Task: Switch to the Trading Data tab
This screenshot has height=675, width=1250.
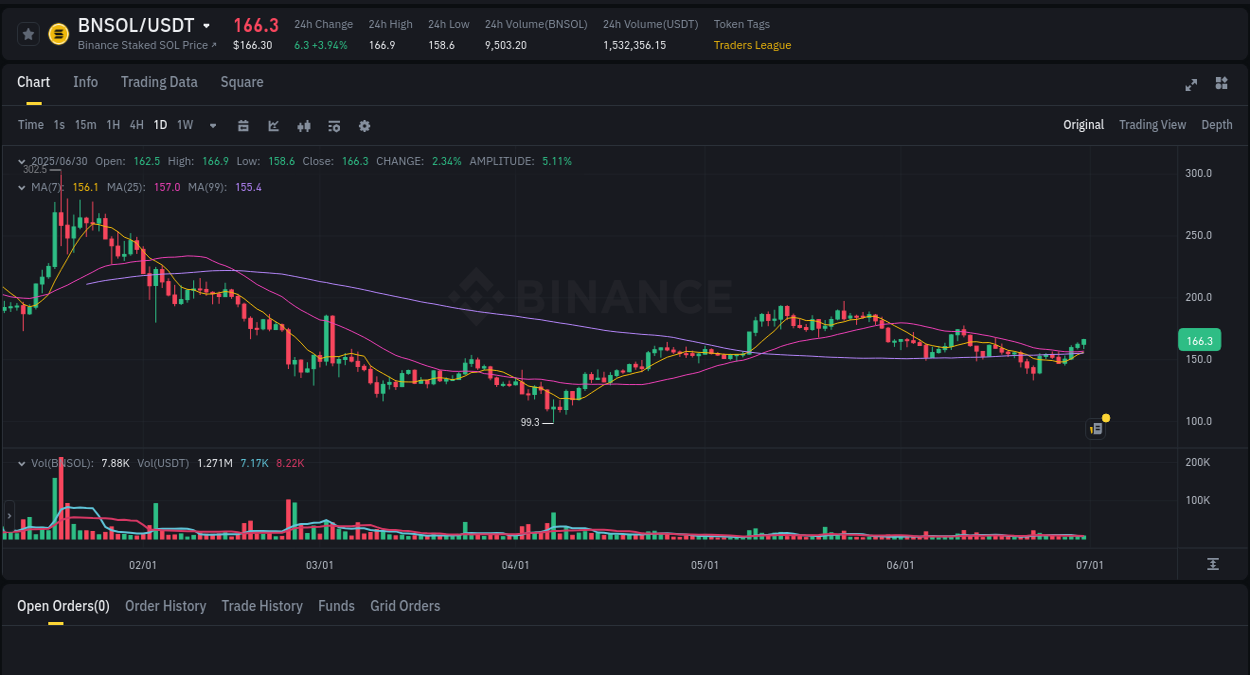Action: pos(159,82)
